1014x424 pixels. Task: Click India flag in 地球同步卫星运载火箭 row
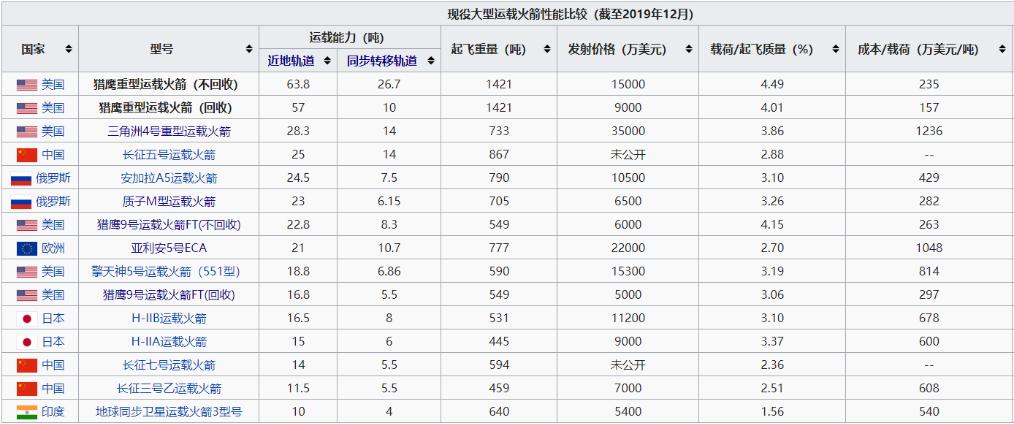pyautogui.click(x=27, y=412)
